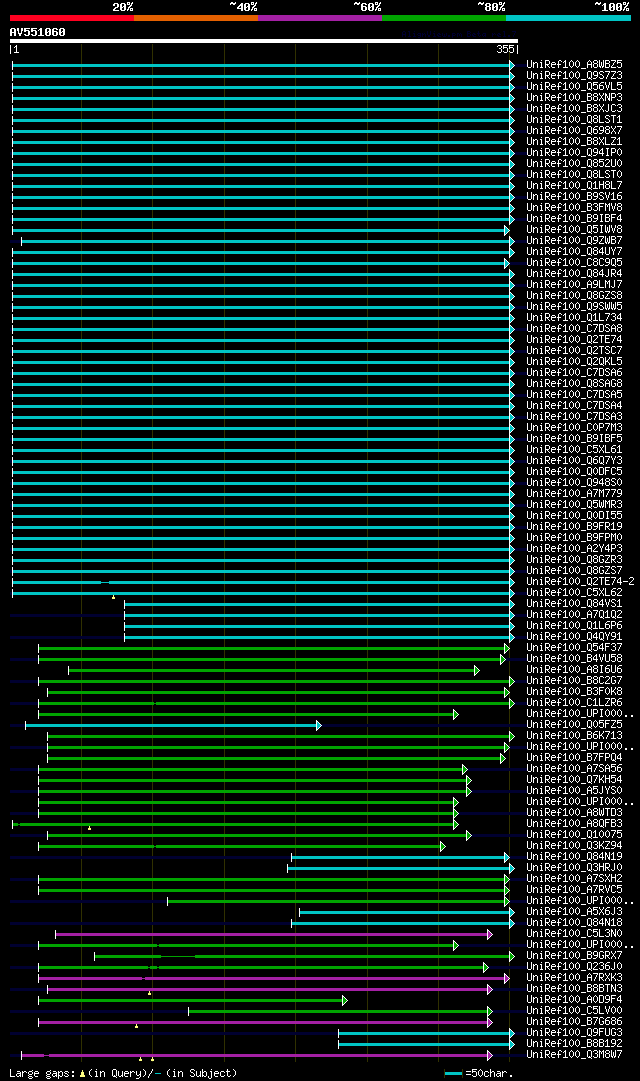Select the UniRef100_A9LMJ7 label
Image resolution: width=640 pixels, height=1081 pixels.
tap(574, 285)
